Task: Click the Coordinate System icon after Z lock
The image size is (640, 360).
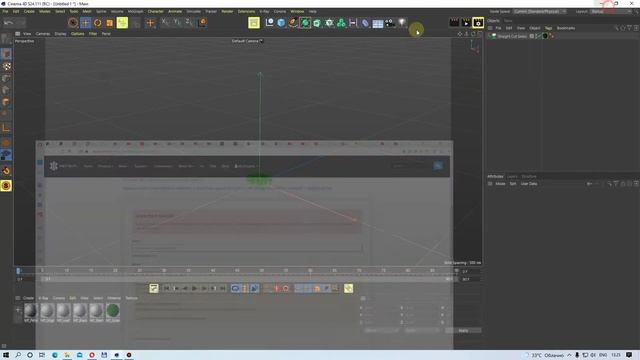Action: [203, 22]
